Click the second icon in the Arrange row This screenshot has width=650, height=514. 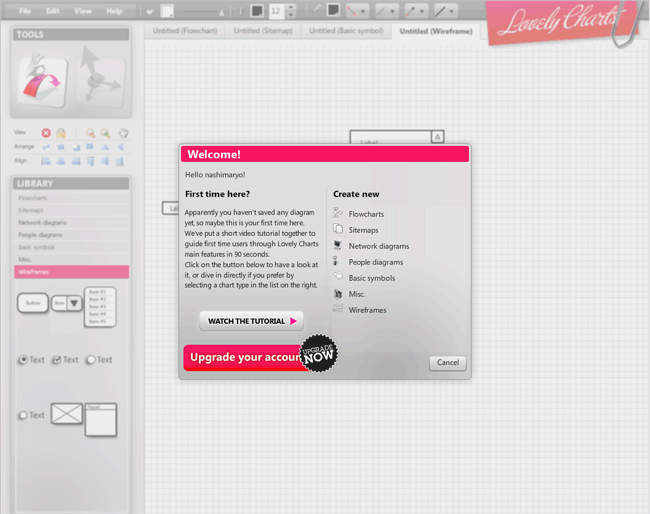pyautogui.click(x=61, y=147)
